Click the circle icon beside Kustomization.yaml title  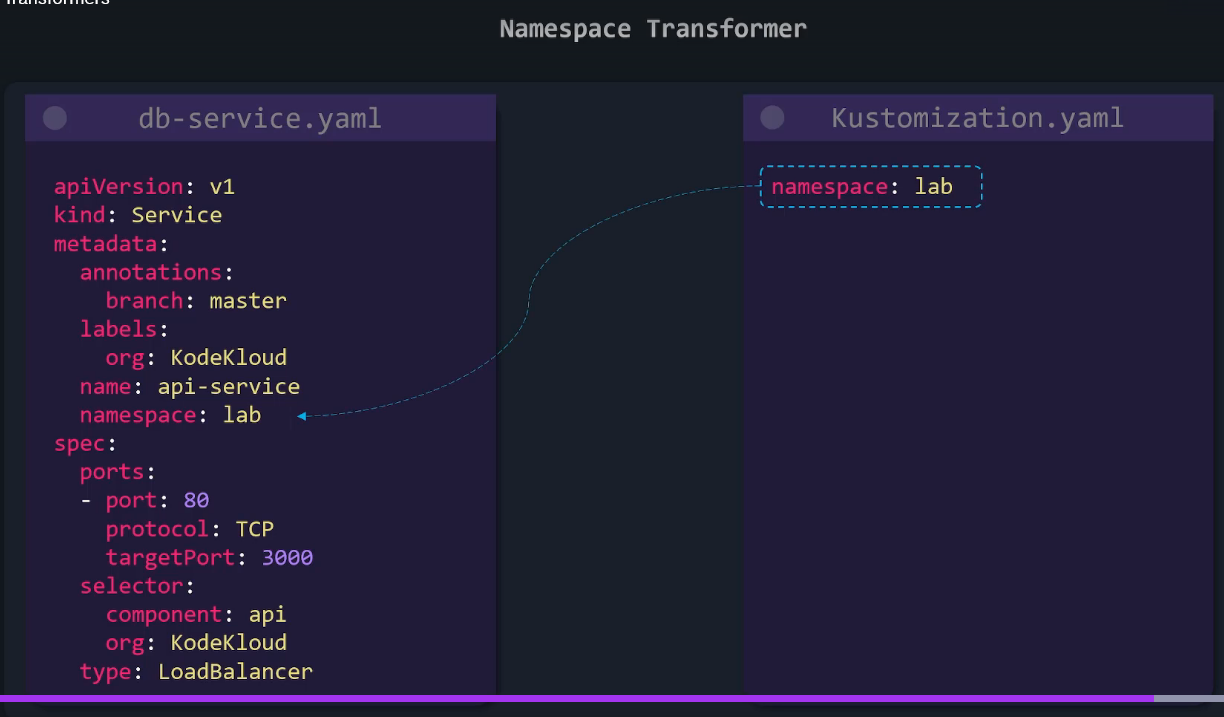[772, 118]
